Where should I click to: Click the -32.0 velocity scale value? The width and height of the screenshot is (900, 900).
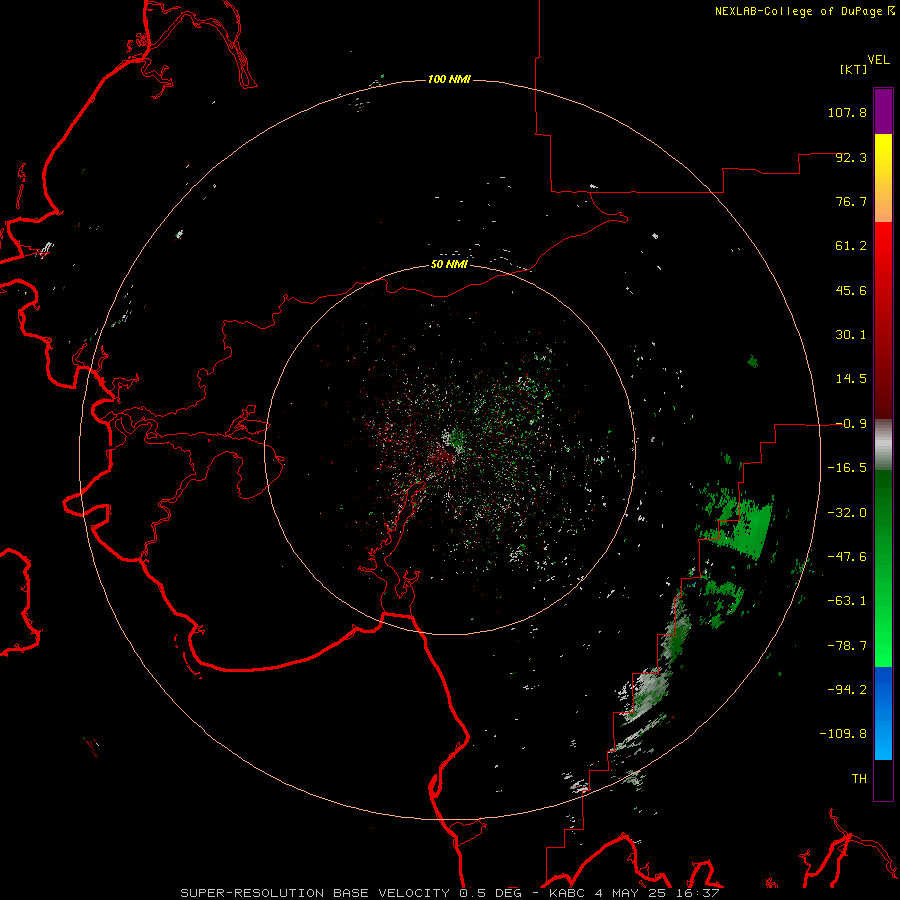pos(847,513)
